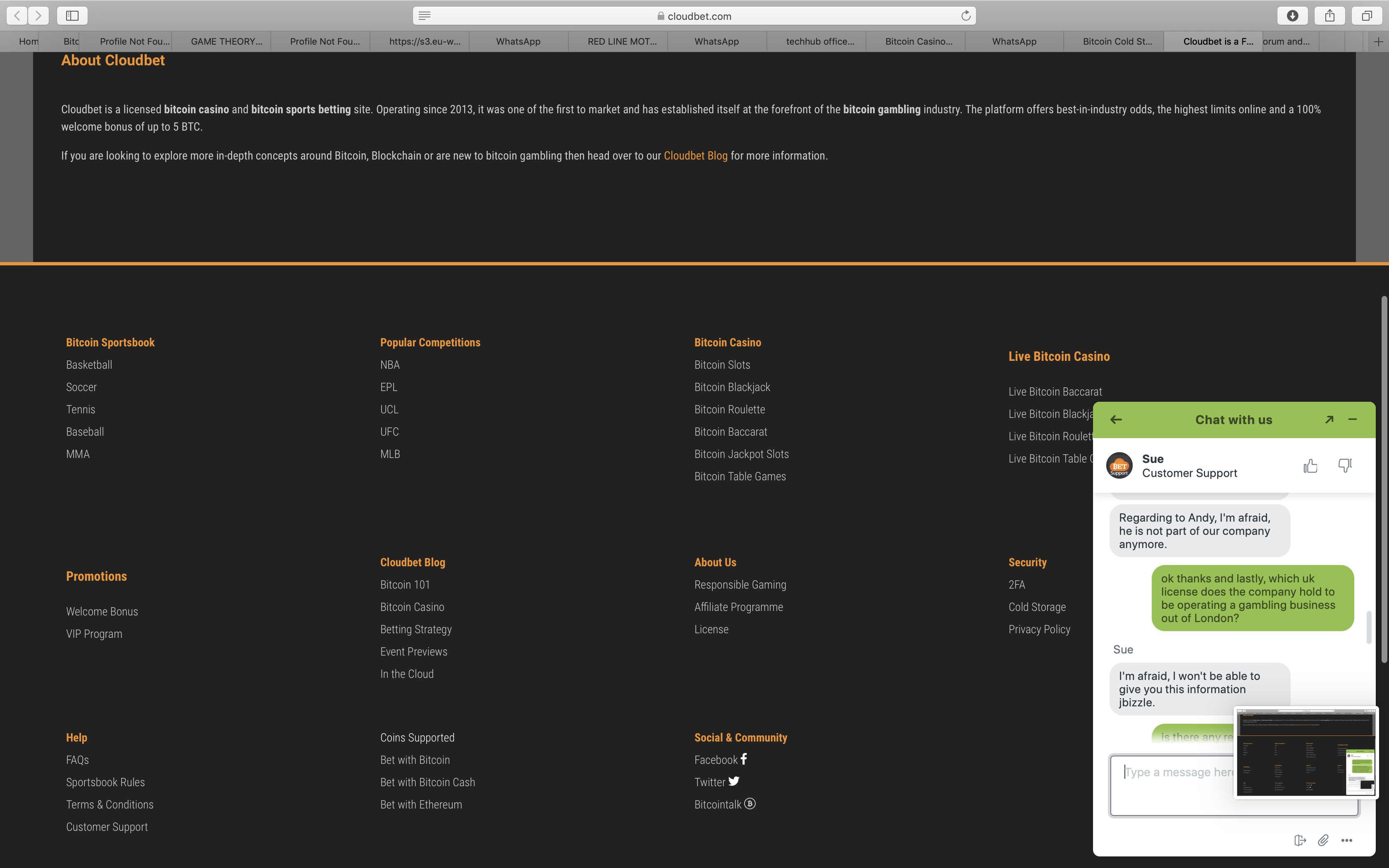This screenshot has width=1389, height=868.
Task: Open Bitcoin Blackjack link
Action: coord(732,387)
